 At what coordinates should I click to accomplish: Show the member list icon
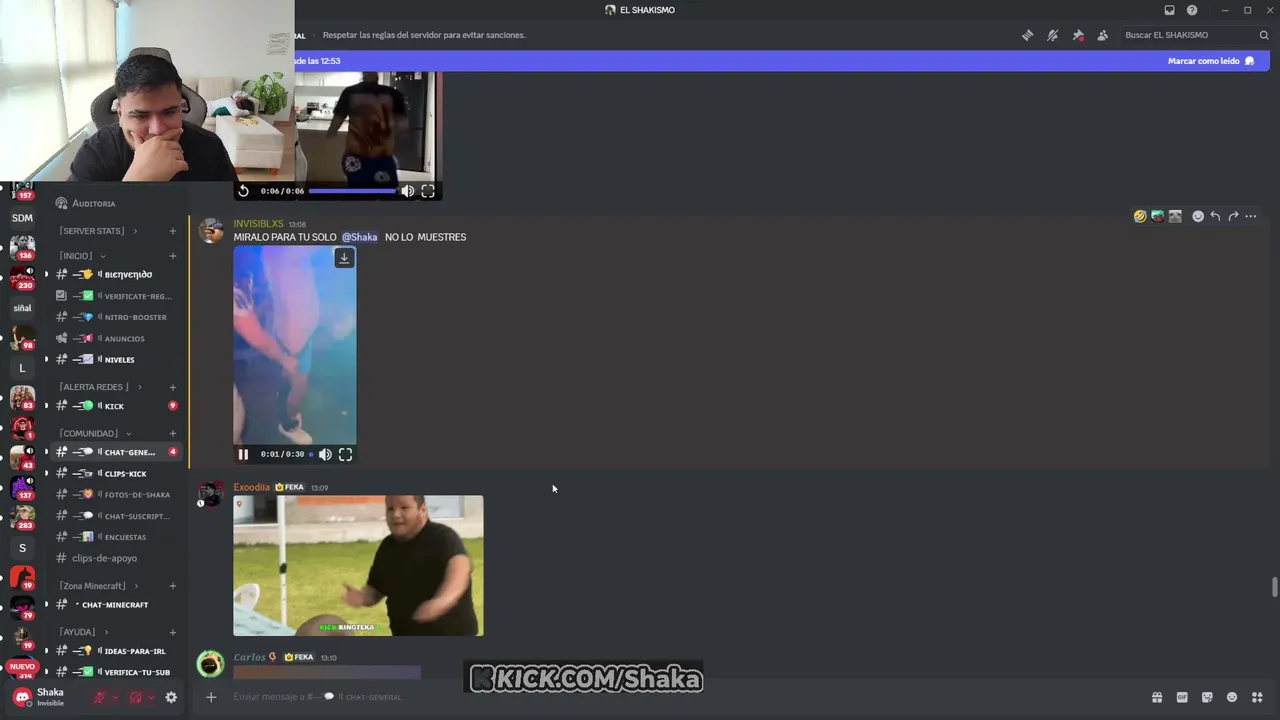coord(1103,35)
